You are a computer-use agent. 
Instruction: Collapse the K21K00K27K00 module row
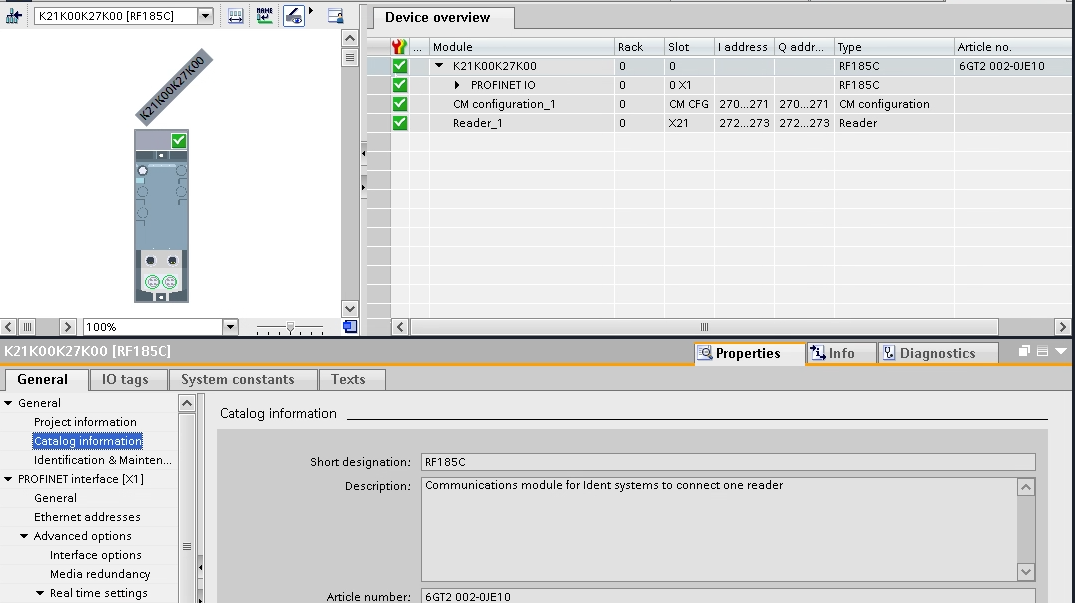coord(439,66)
